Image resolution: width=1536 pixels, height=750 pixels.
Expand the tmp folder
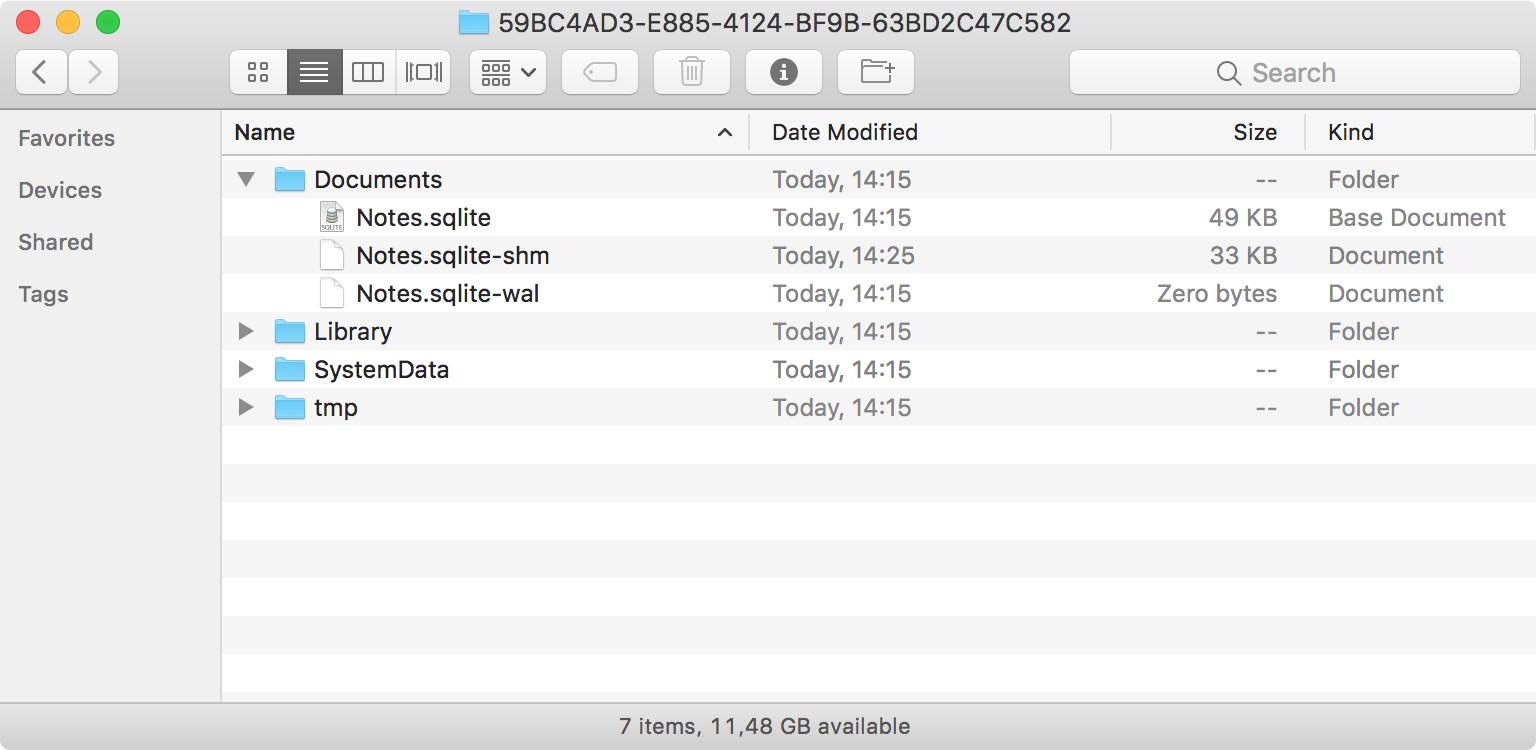click(245, 407)
